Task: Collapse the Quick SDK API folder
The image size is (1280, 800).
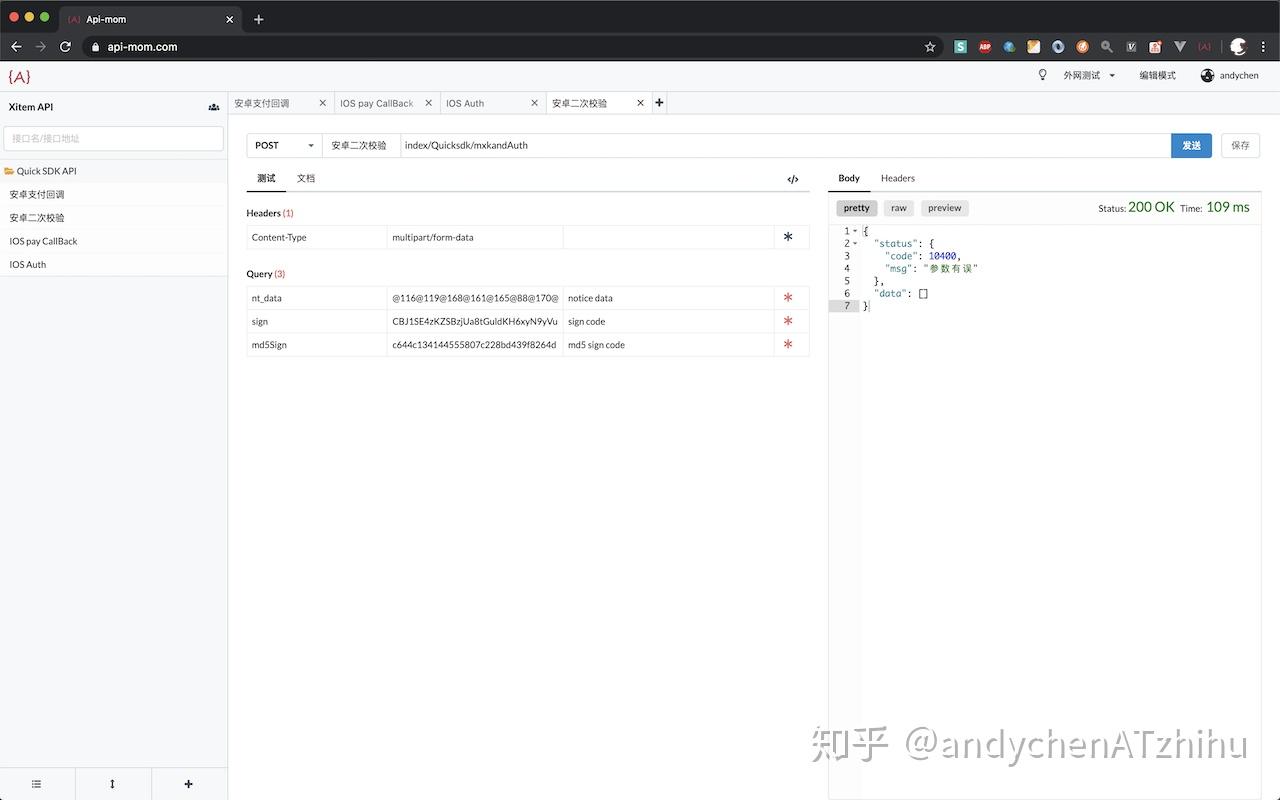Action: coord(46,171)
